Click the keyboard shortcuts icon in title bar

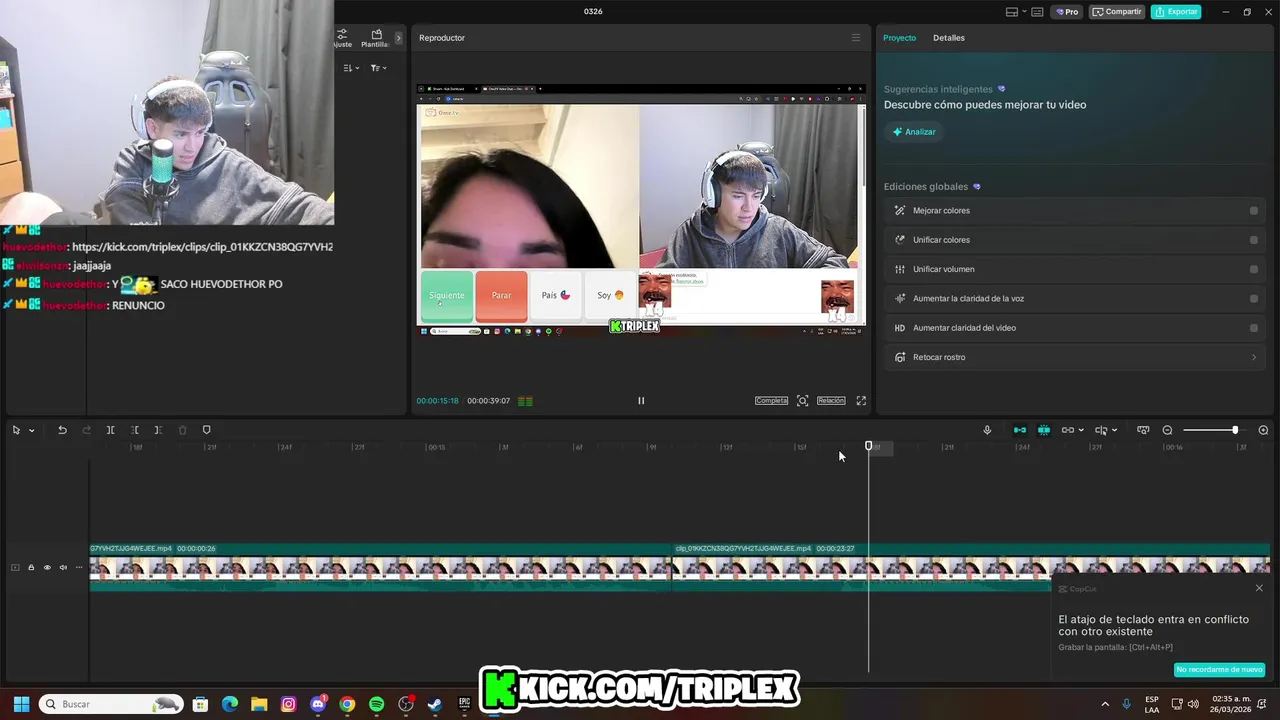pos(1037,12)
